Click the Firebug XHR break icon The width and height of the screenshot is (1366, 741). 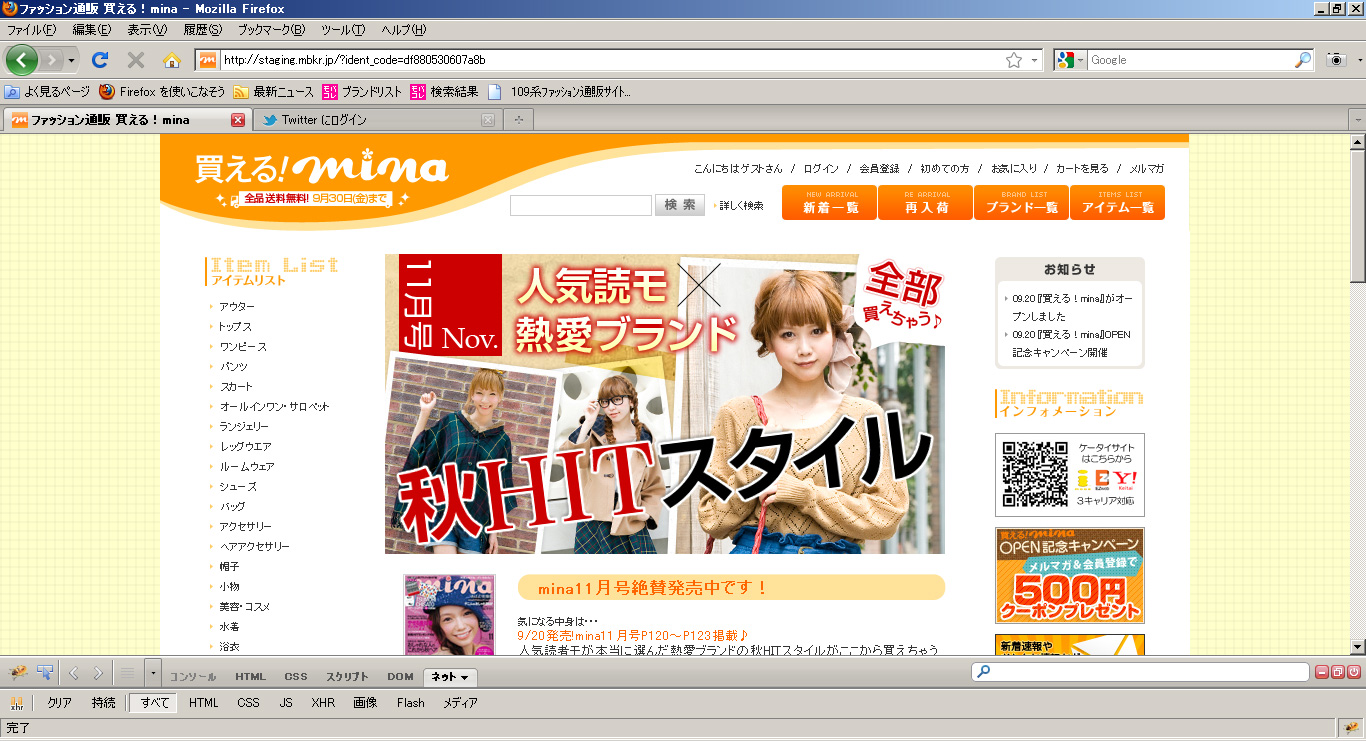coord(16,703)
